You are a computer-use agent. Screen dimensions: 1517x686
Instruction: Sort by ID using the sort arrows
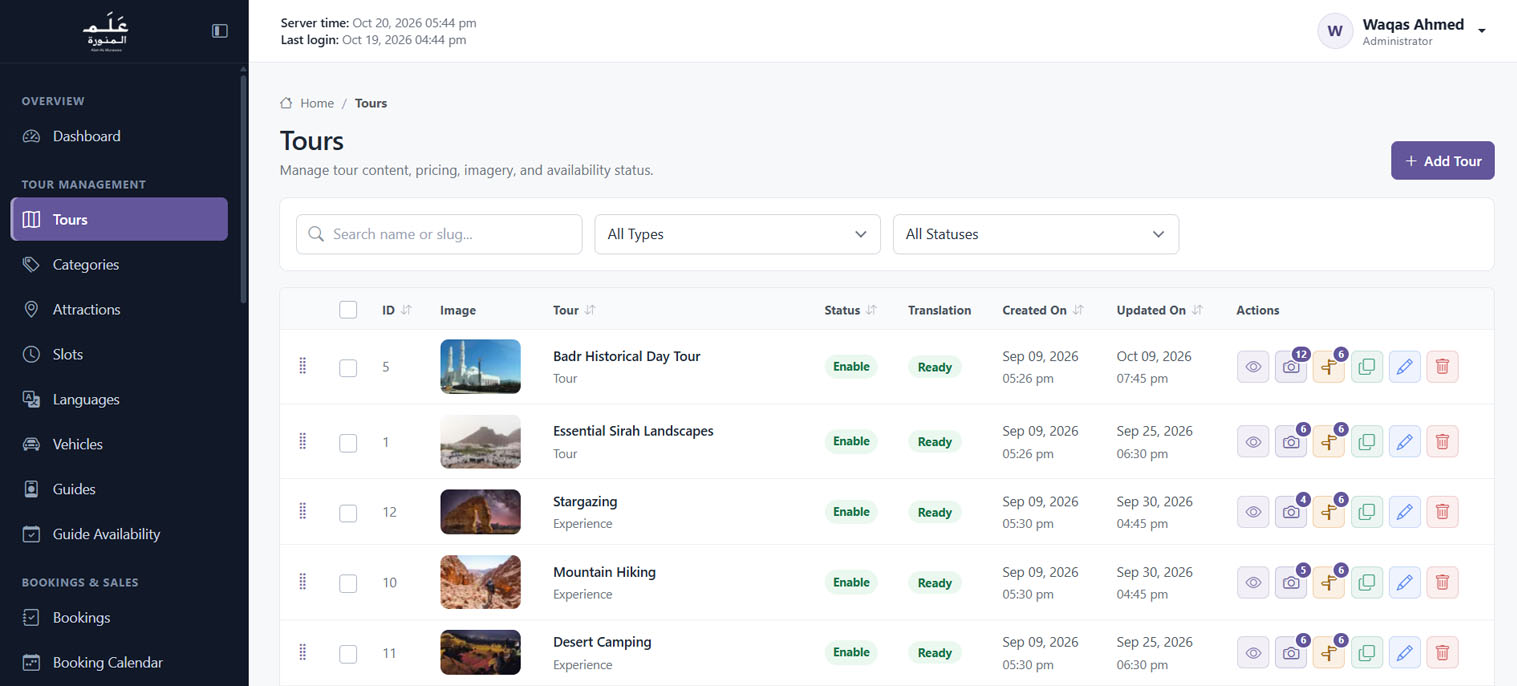point(406,310)
